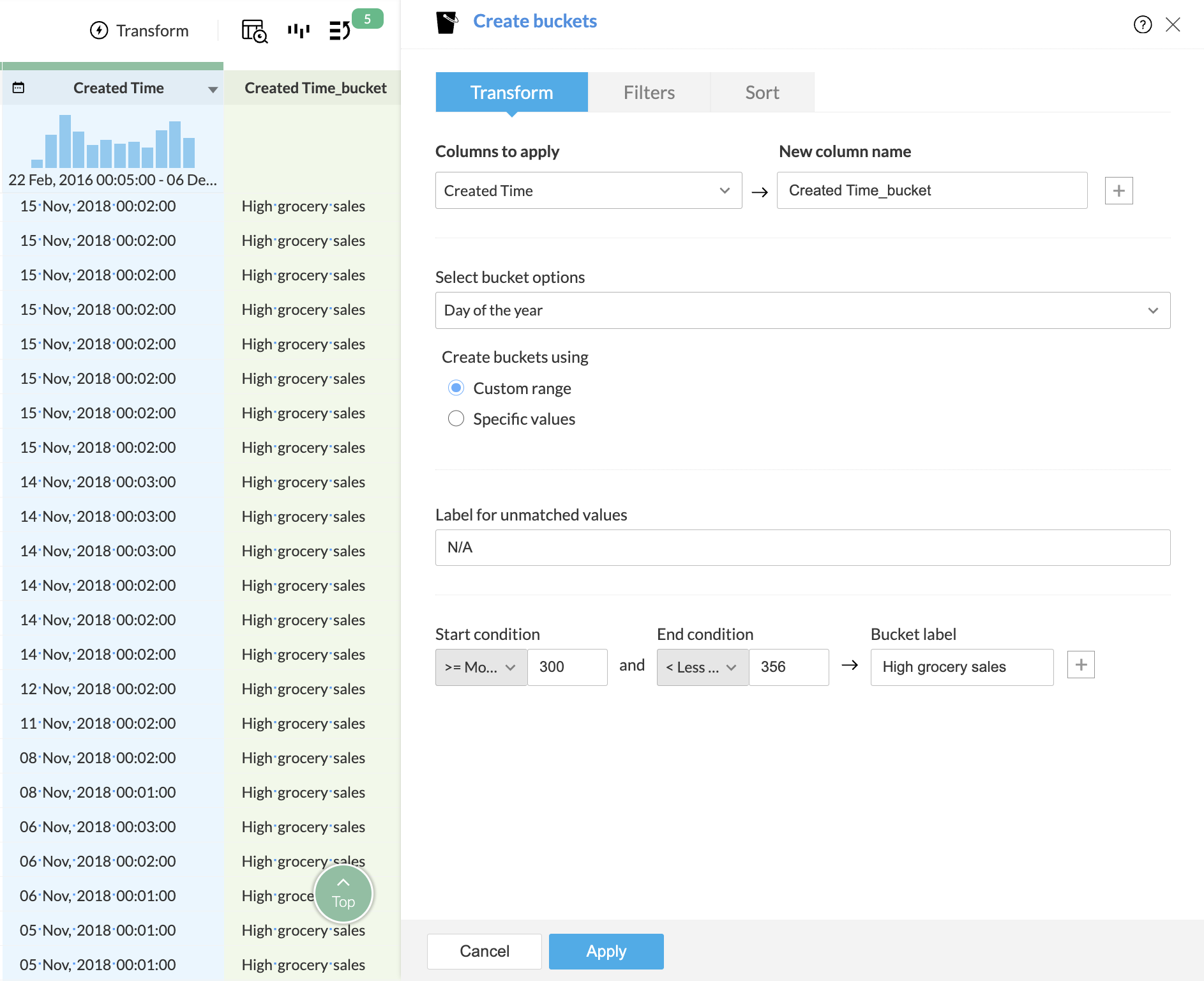Select the Specific values radio button

click(x=456, y=419)
